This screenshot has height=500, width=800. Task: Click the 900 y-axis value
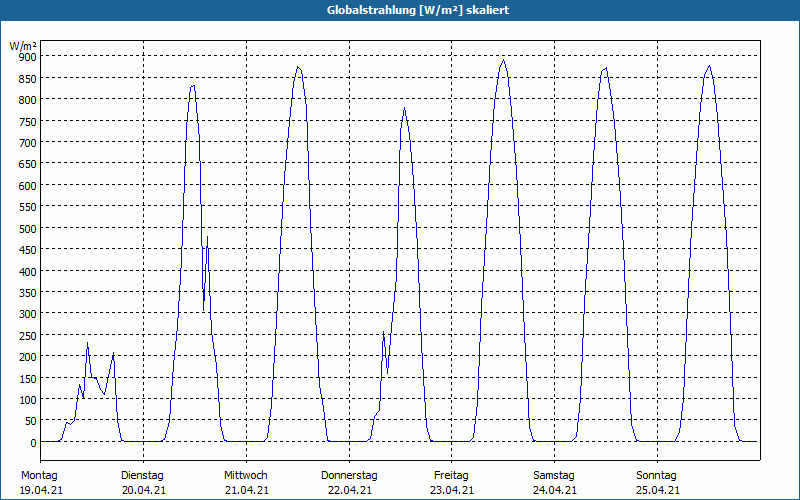pyautogui.click(x=28, y=57)
